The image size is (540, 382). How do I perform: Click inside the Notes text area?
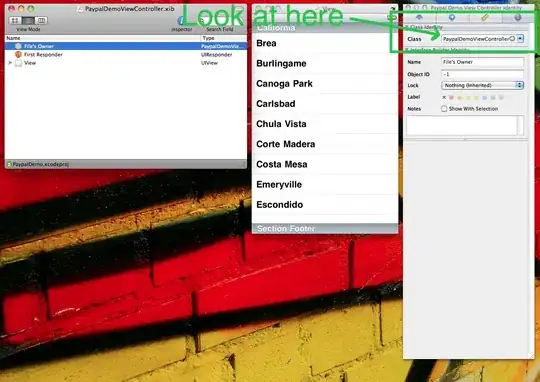462,125
